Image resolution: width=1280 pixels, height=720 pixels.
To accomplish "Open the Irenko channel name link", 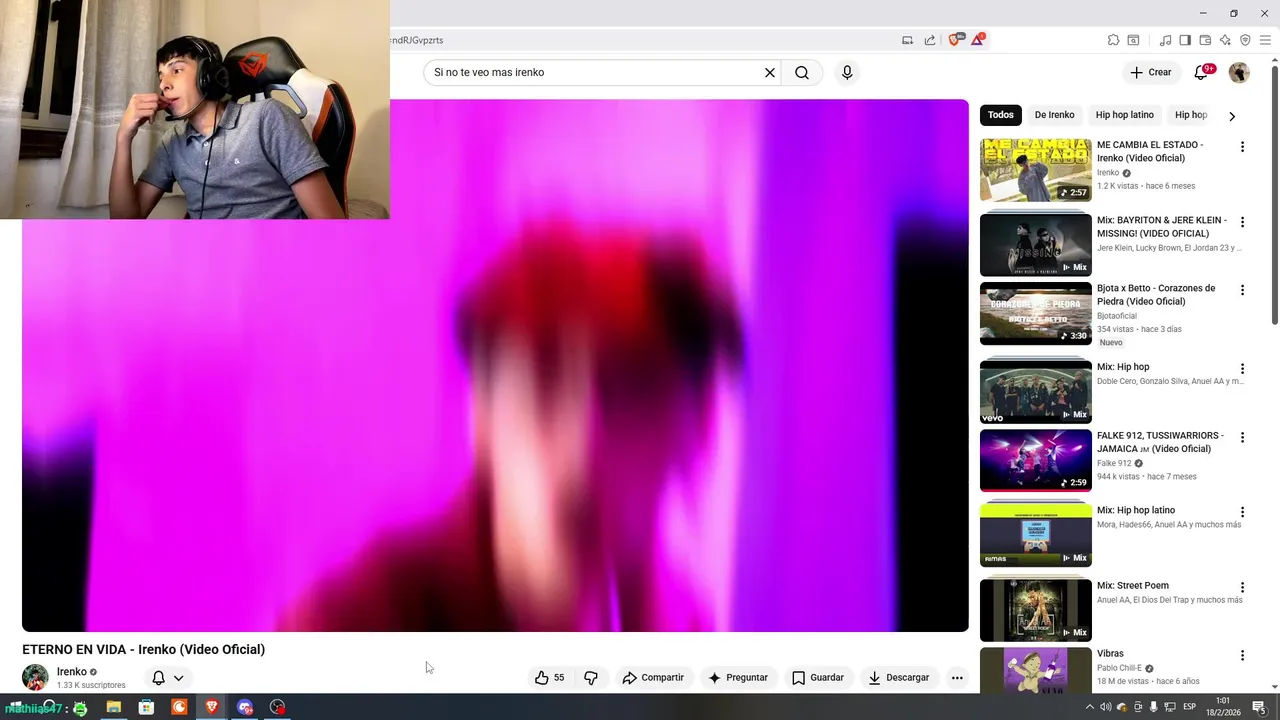I will click(72, 672).
